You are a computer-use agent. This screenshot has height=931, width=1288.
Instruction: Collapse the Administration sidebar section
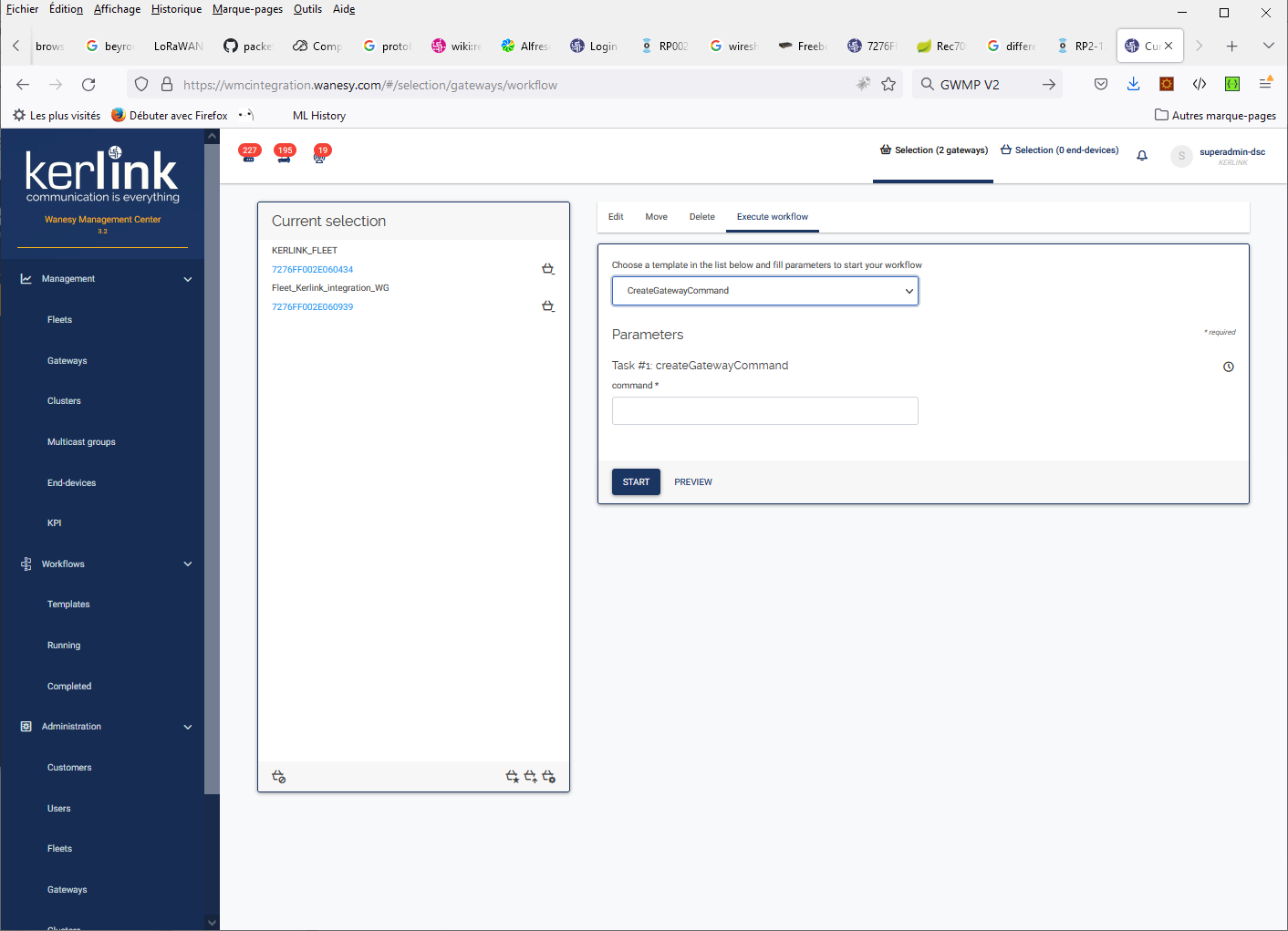point(188,727)
